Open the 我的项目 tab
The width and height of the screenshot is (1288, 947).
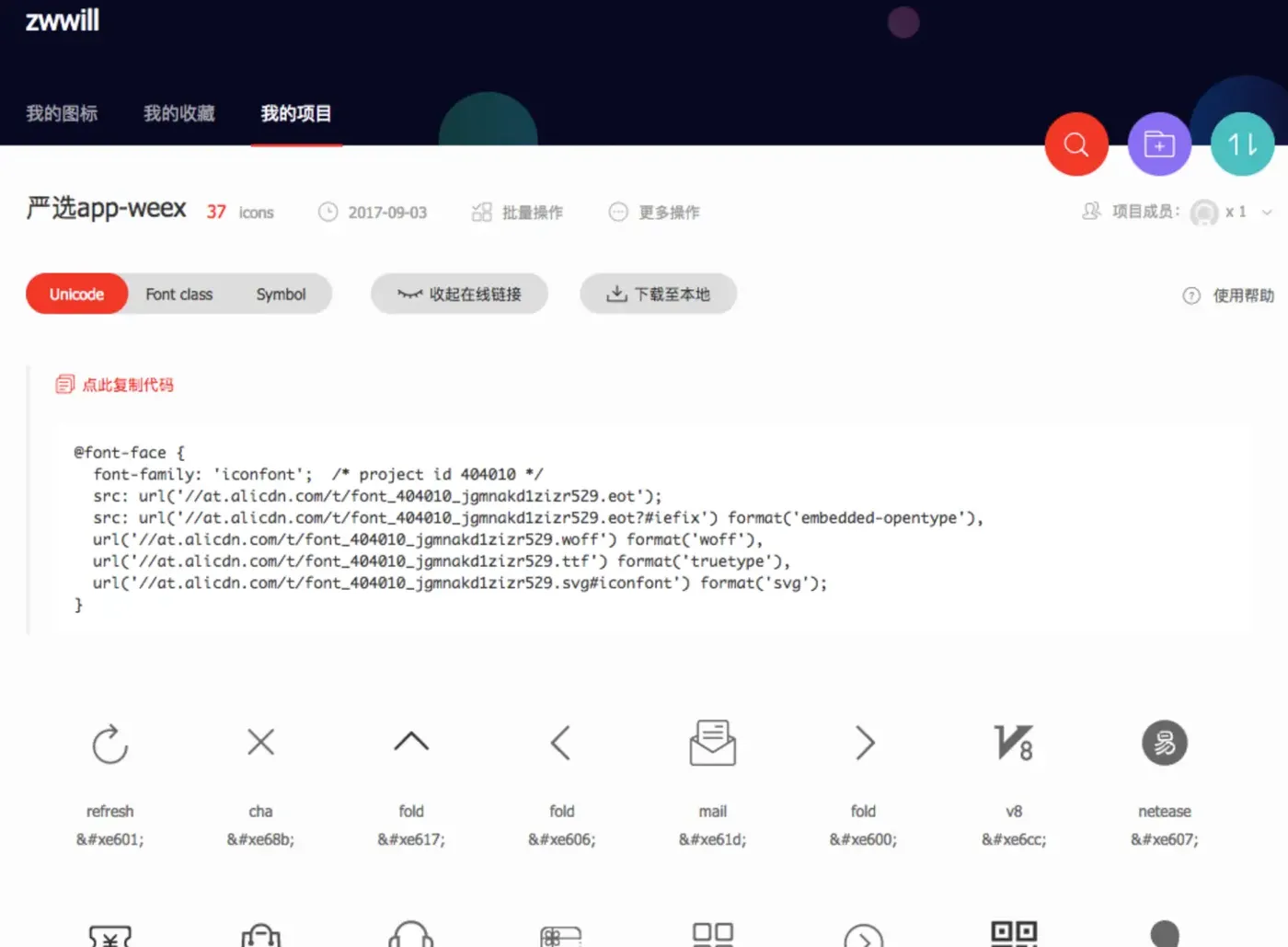[x=296, y=113]
